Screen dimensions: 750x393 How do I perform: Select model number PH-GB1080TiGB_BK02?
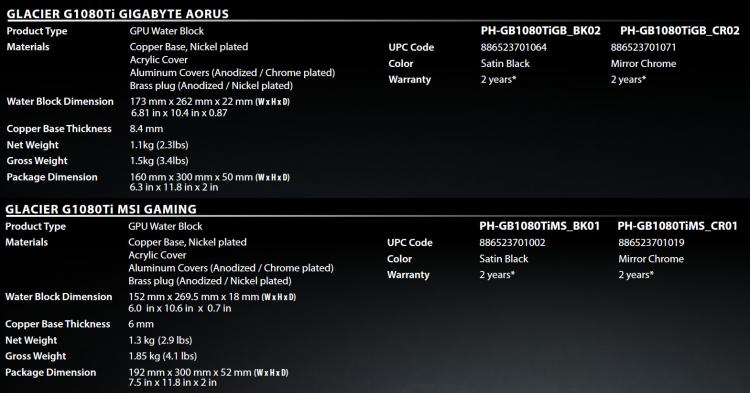tap(540, 31)
